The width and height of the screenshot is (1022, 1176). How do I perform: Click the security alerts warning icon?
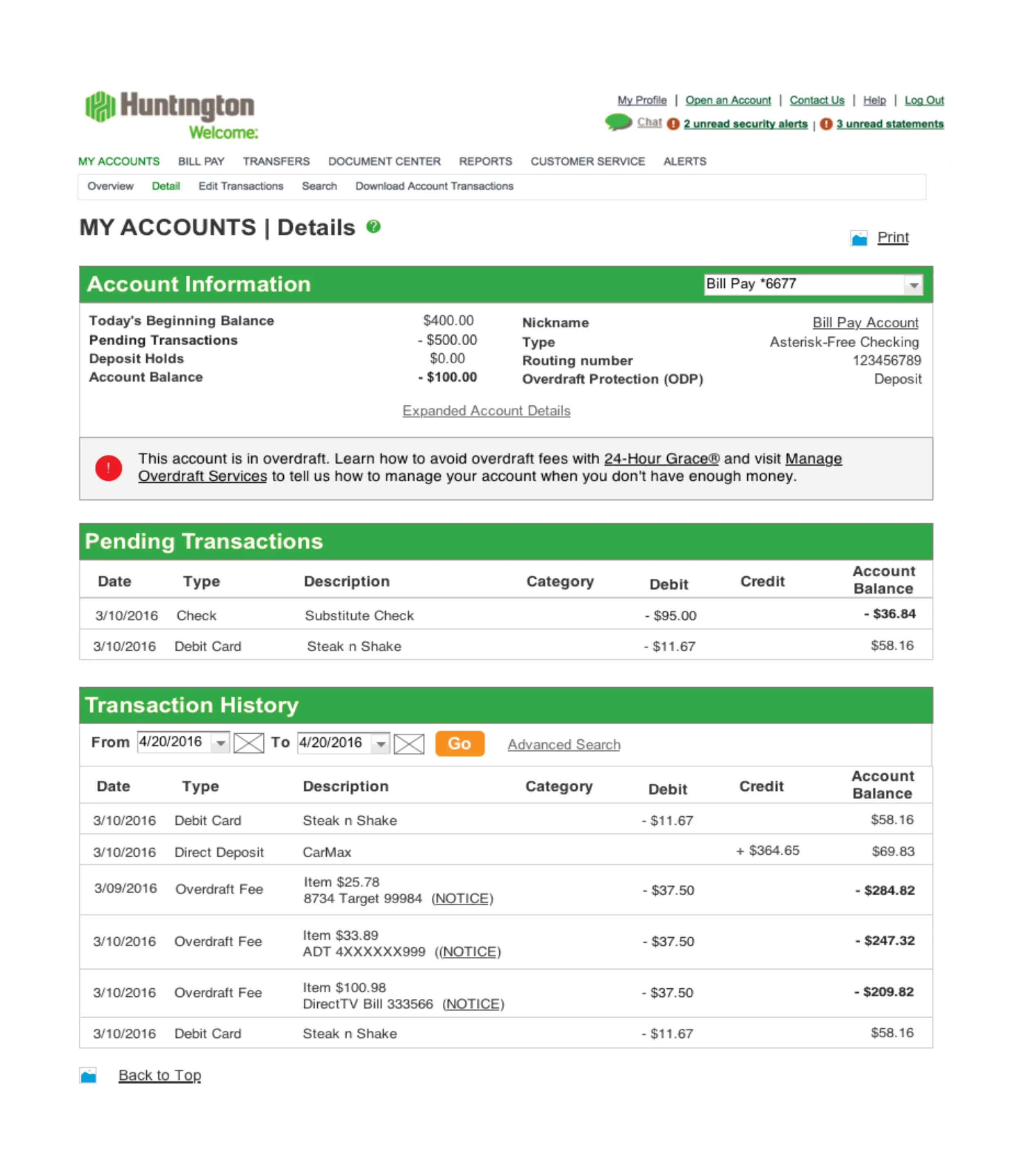tap(673, 124)
